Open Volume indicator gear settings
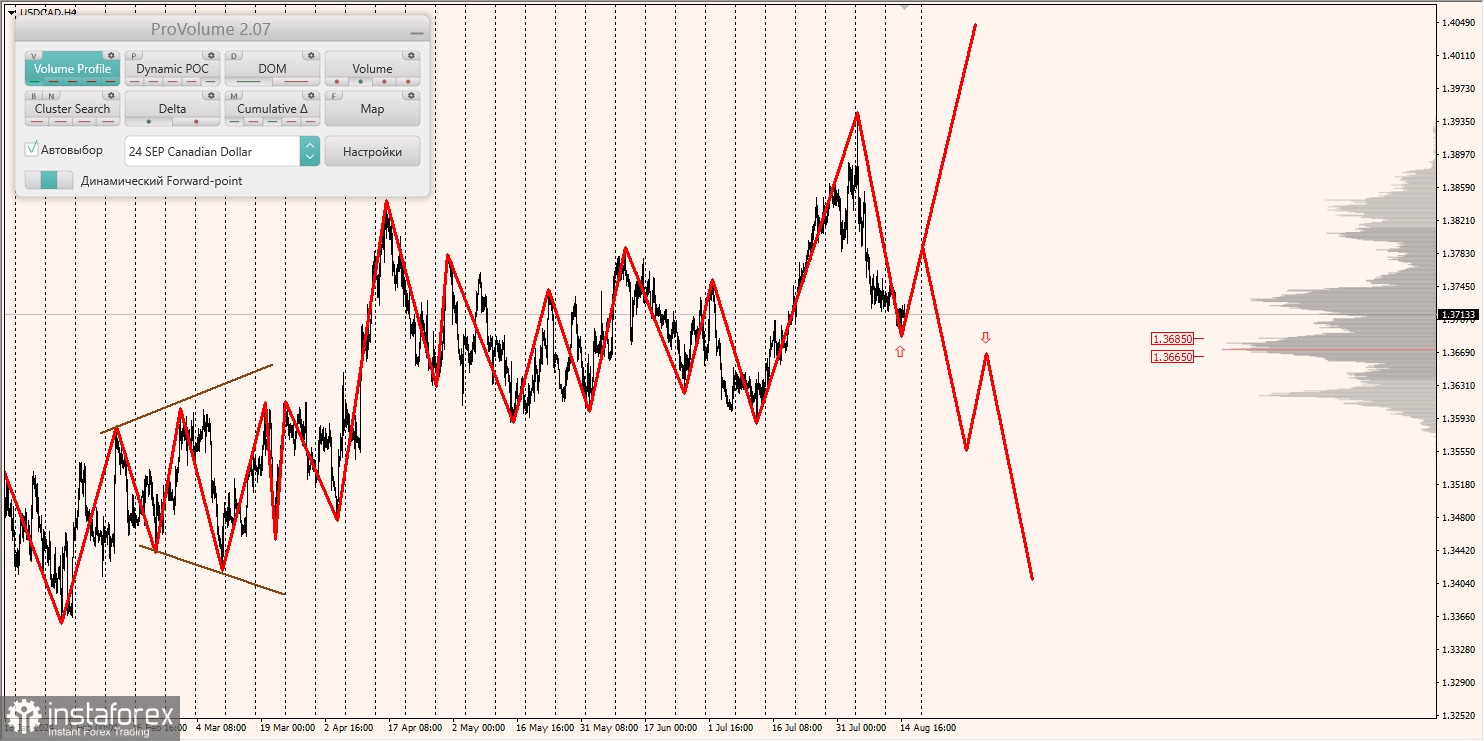 click(411, 55)
